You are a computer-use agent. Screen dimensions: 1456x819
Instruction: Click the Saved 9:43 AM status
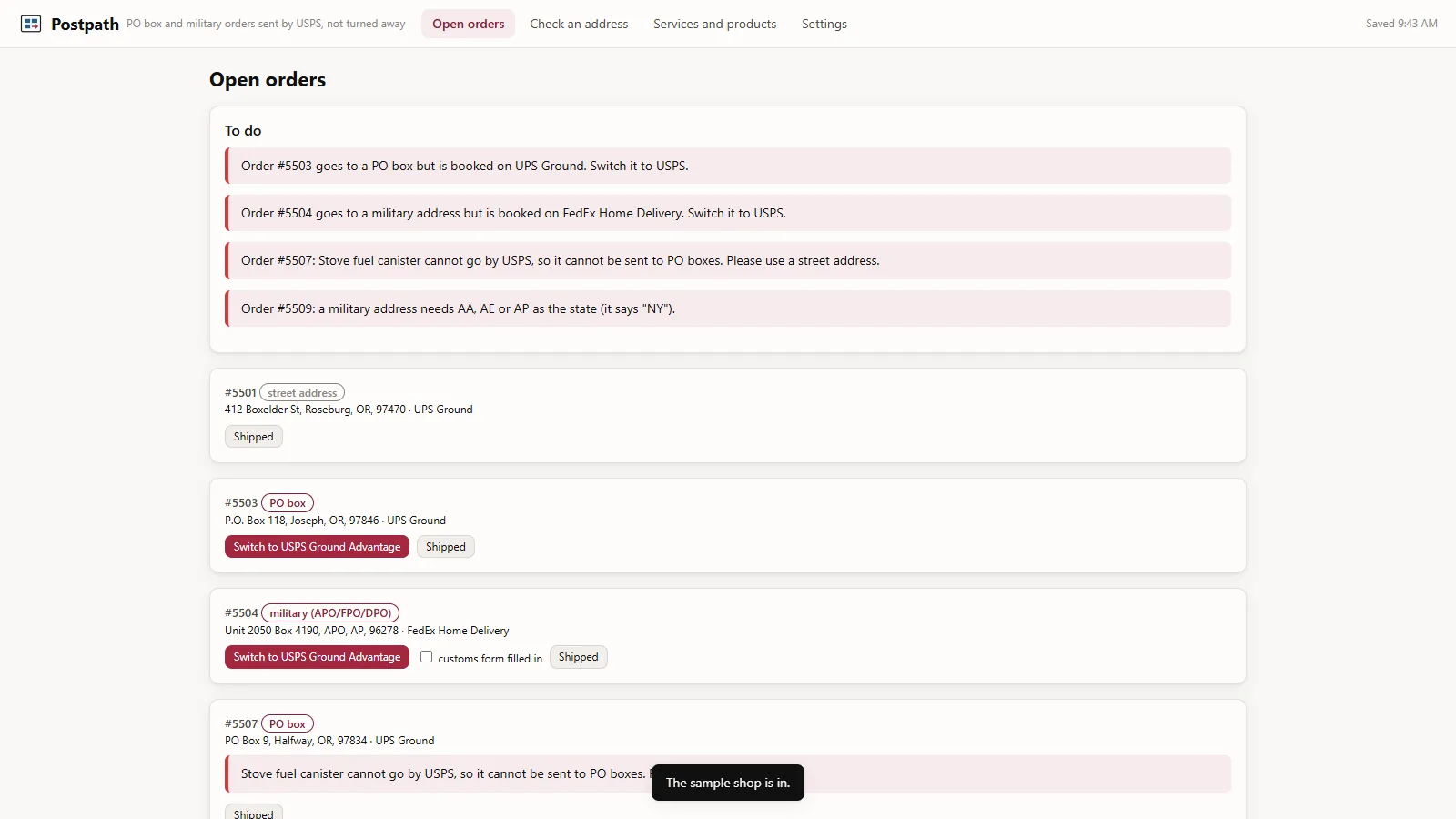(1401, 24)
